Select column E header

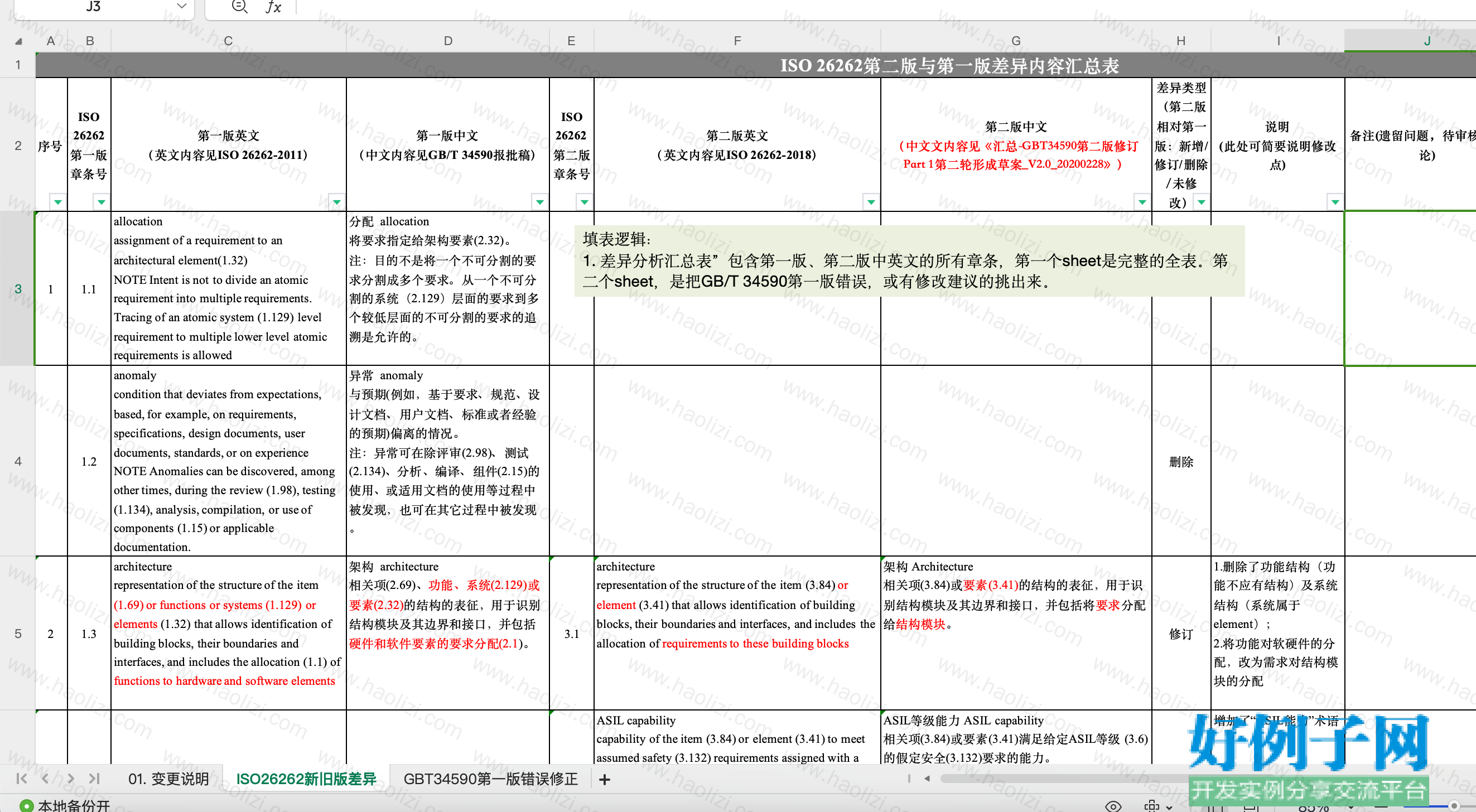[x=571, y=41]
